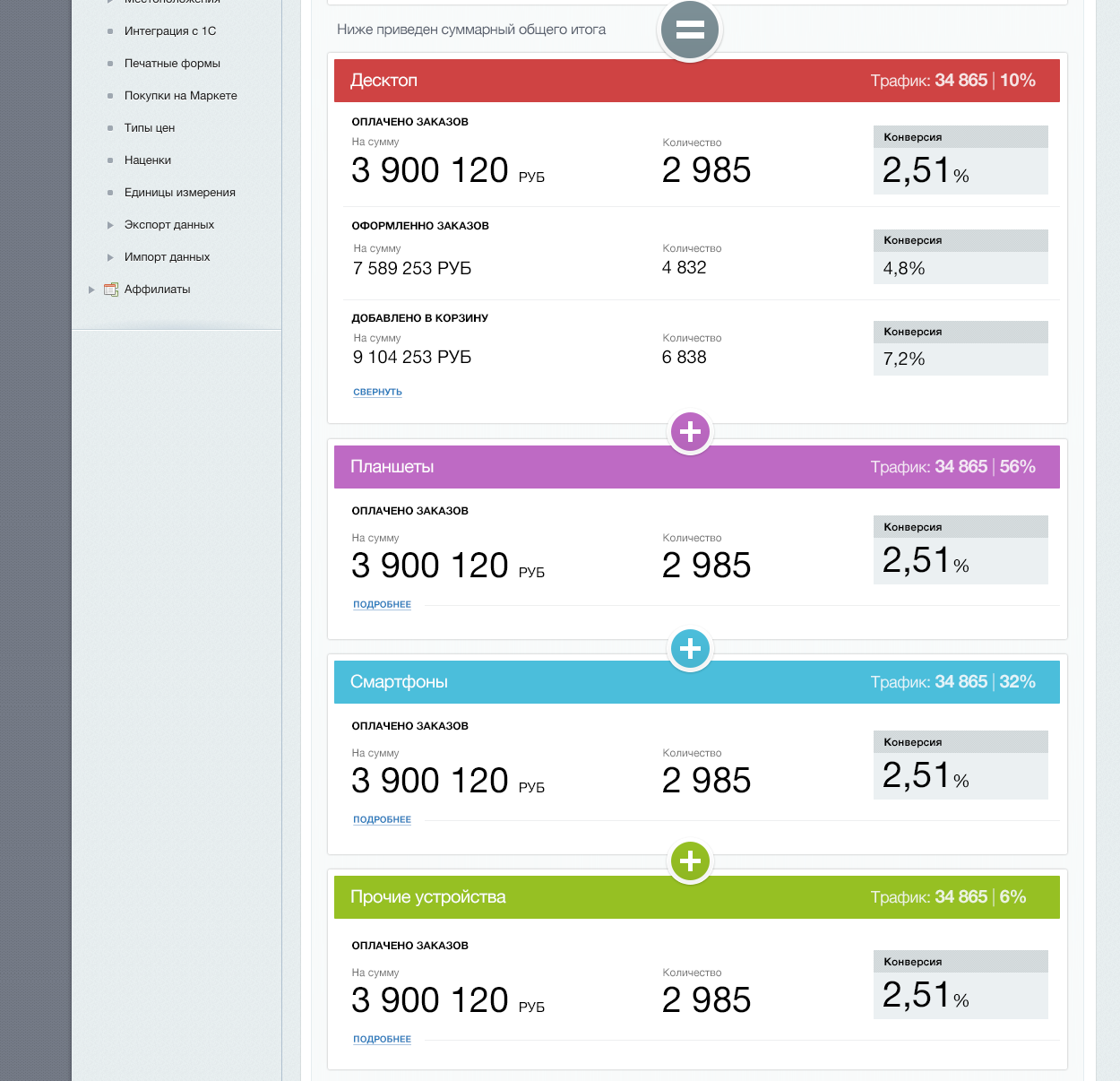
Task: Open Интеграция с 1С in sidebar
Action: pos(170,31)
